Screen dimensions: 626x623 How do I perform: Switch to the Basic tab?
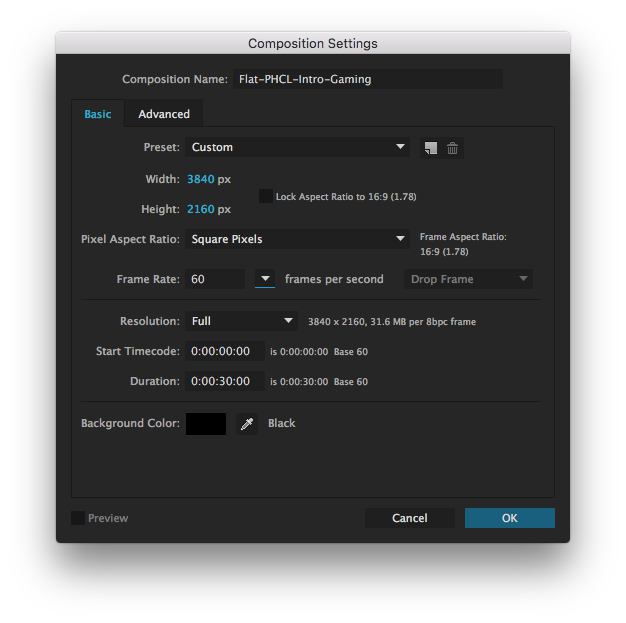pos(98,114)
